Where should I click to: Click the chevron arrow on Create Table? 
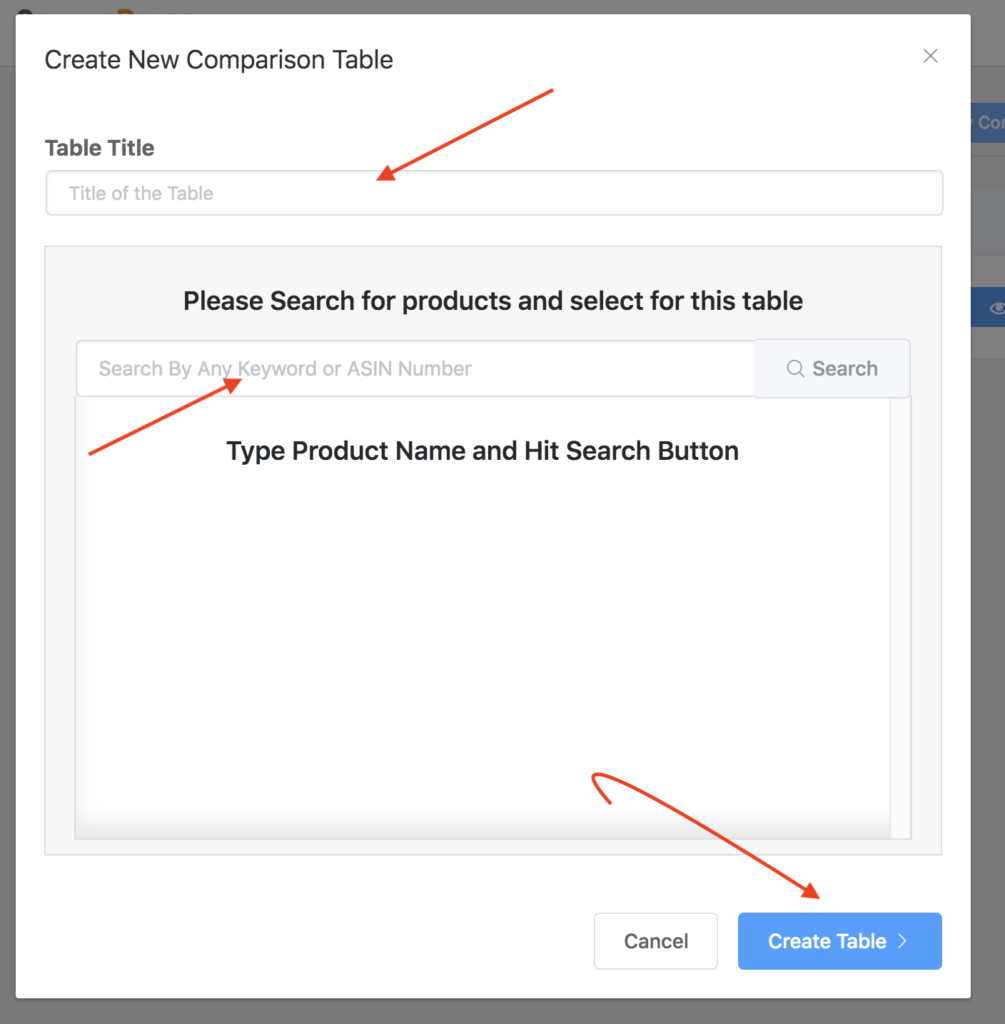[x=902, y=941]
